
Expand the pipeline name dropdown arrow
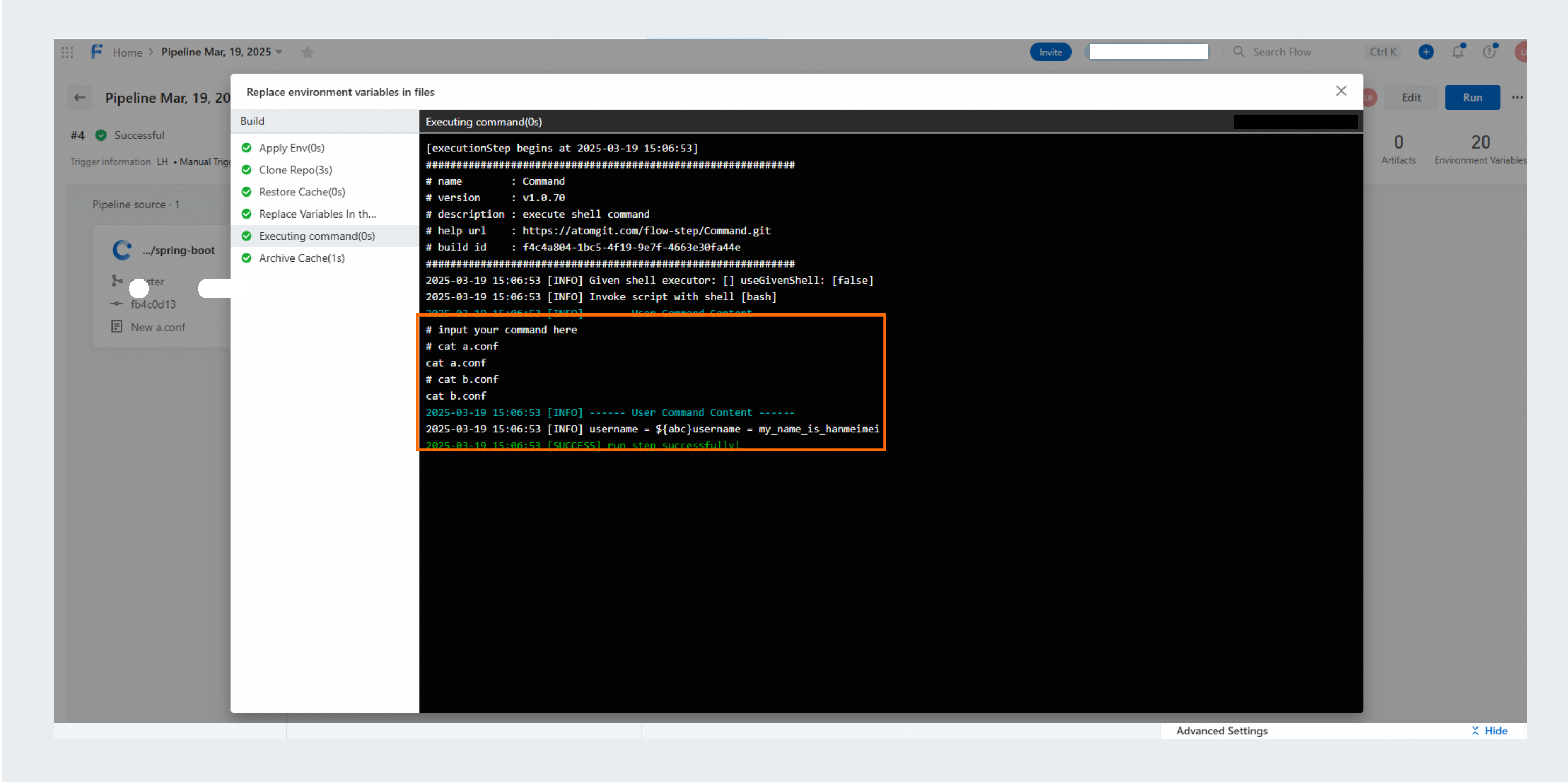279,52
